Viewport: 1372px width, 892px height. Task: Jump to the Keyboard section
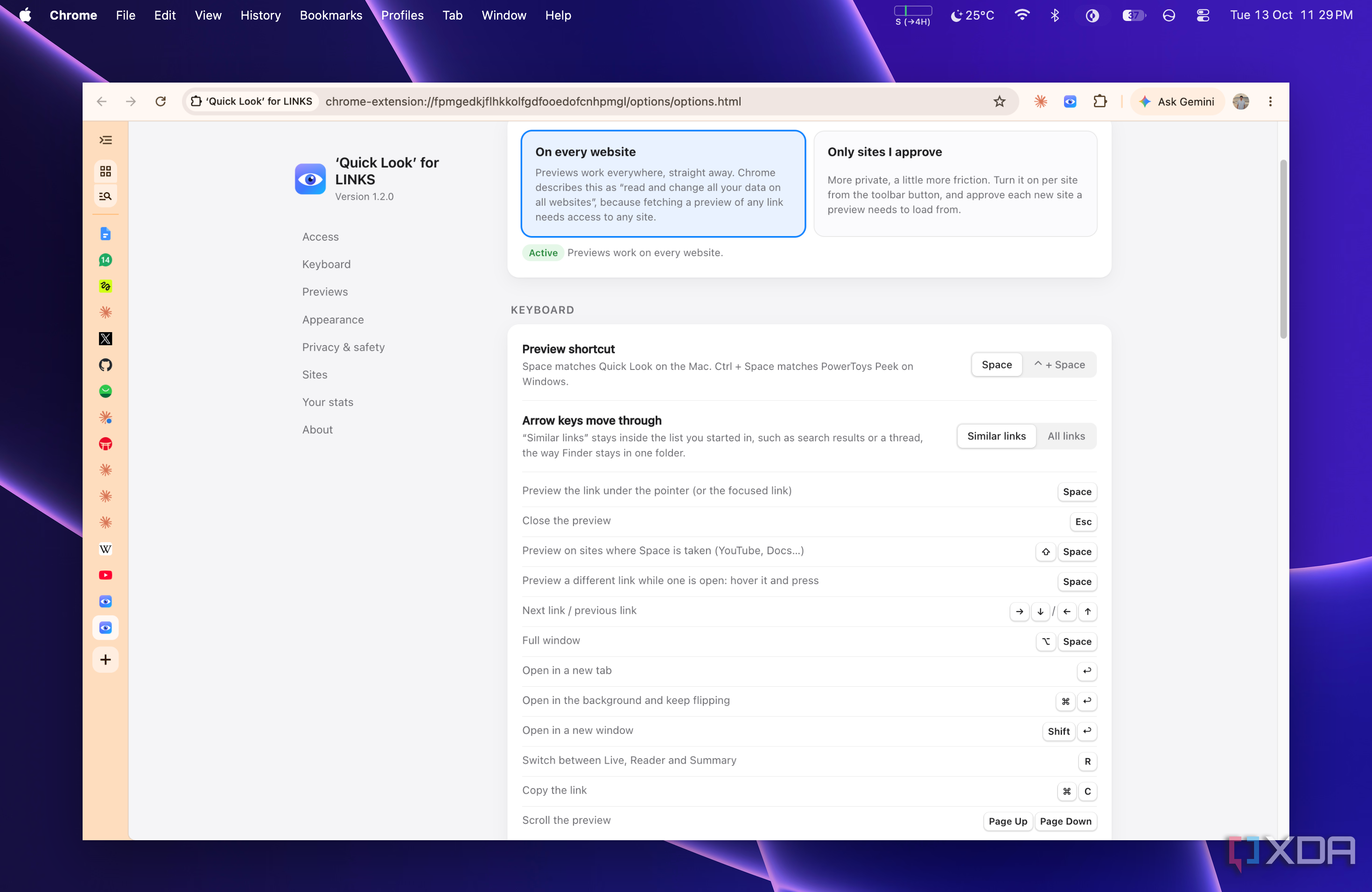point(326,265)
